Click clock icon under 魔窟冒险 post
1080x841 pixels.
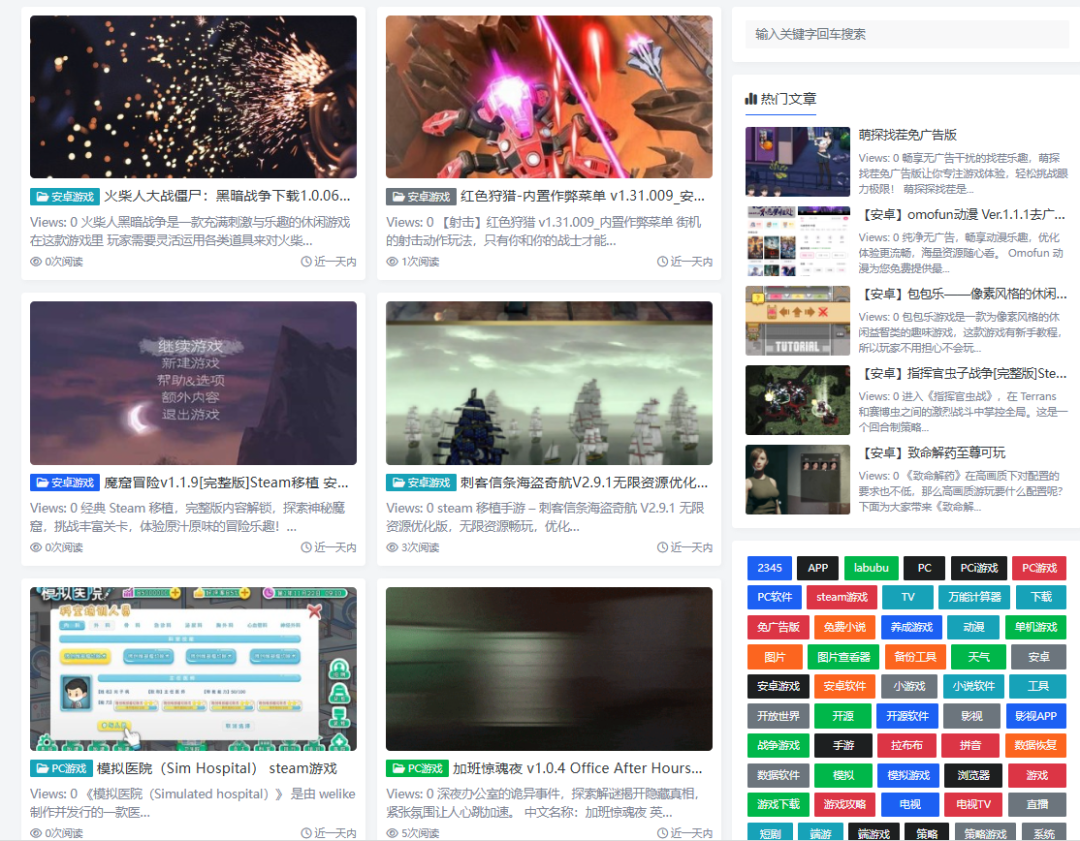(x=306, y=548)
